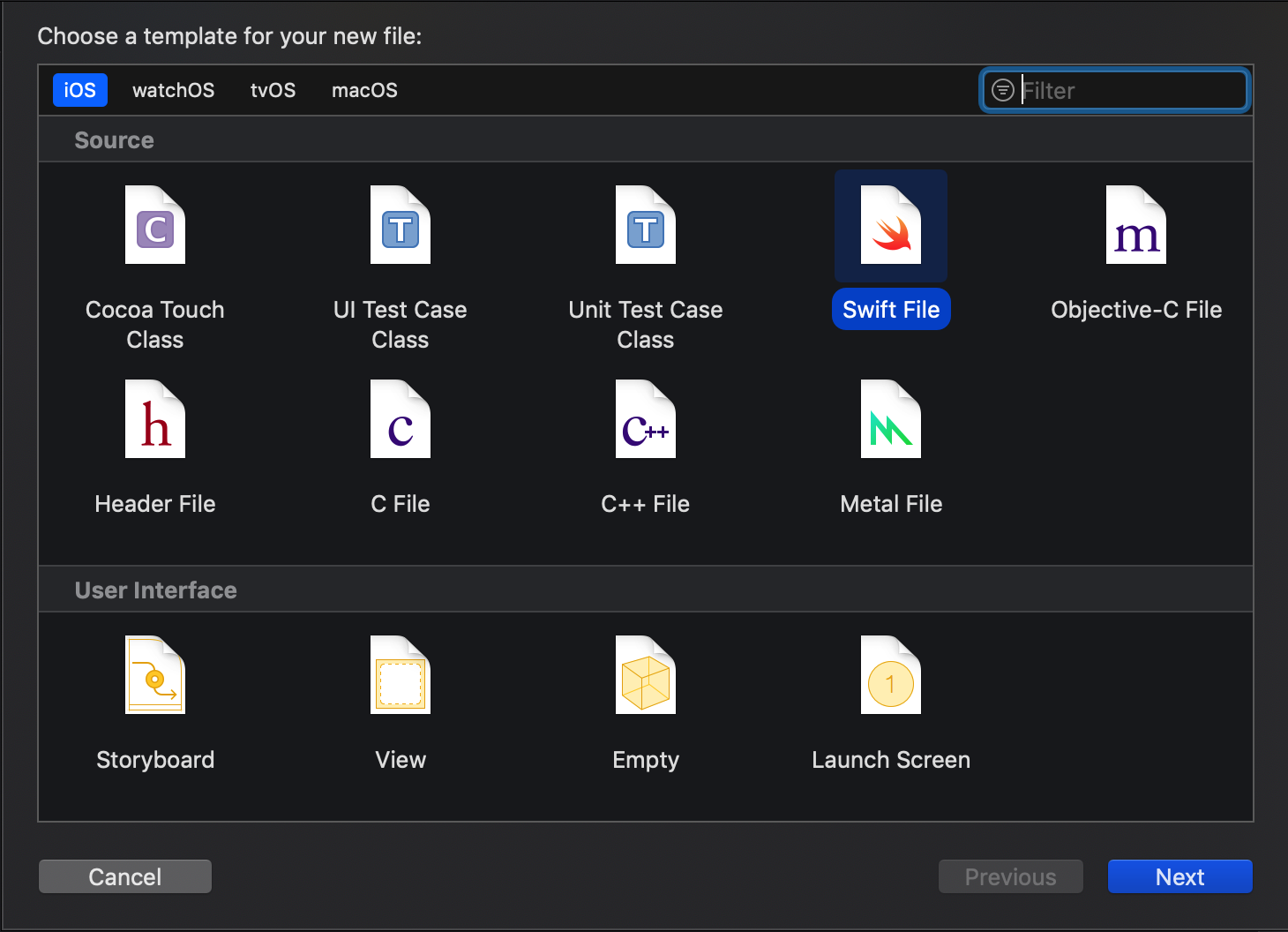Click the Metal File label
Viewport: 1288px width, 932px height.
point(891,504)
